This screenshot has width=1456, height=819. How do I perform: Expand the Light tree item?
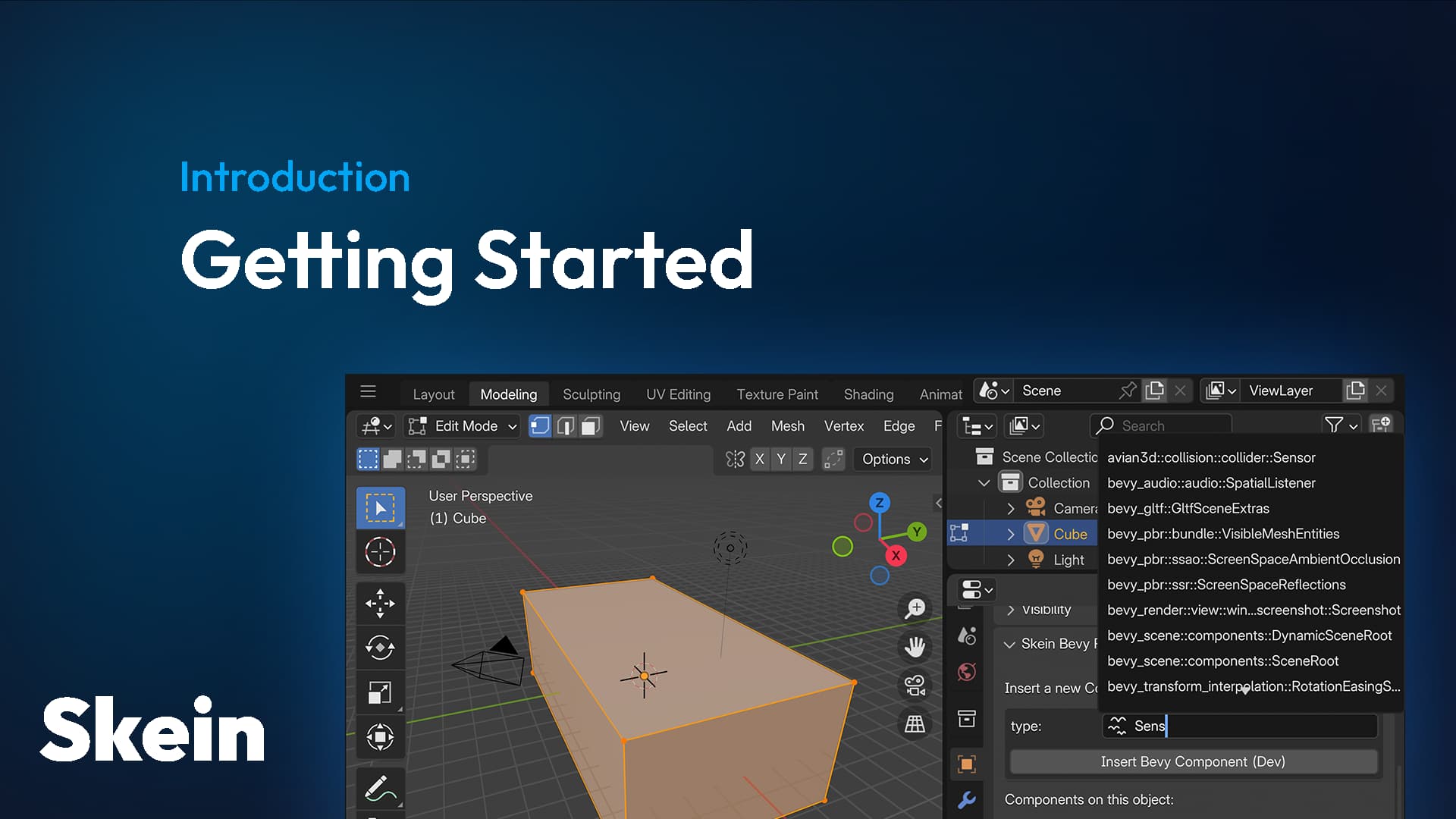1010,560
